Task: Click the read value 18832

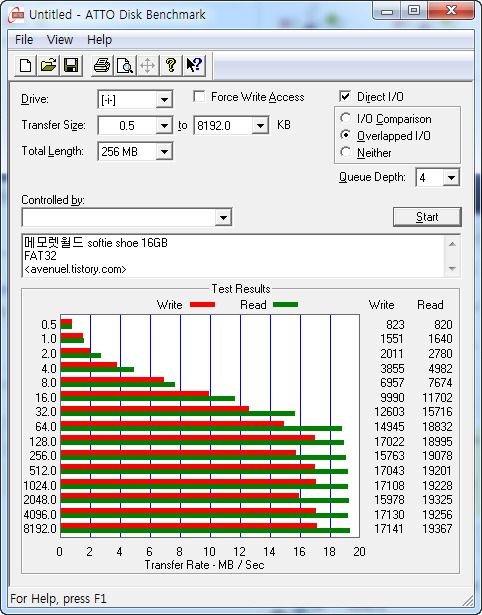Action: 437,427
